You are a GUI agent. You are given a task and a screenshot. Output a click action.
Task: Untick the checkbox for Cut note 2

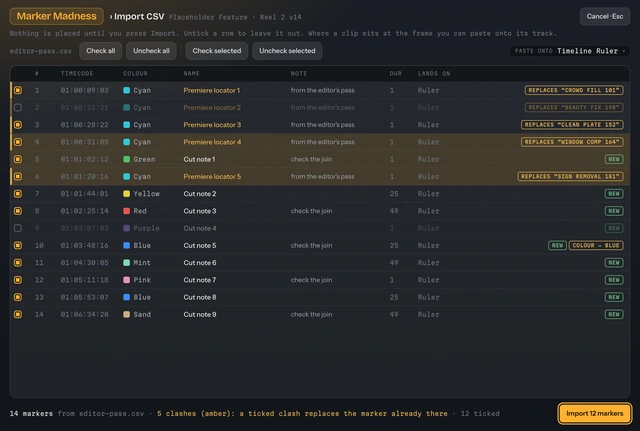18,194
